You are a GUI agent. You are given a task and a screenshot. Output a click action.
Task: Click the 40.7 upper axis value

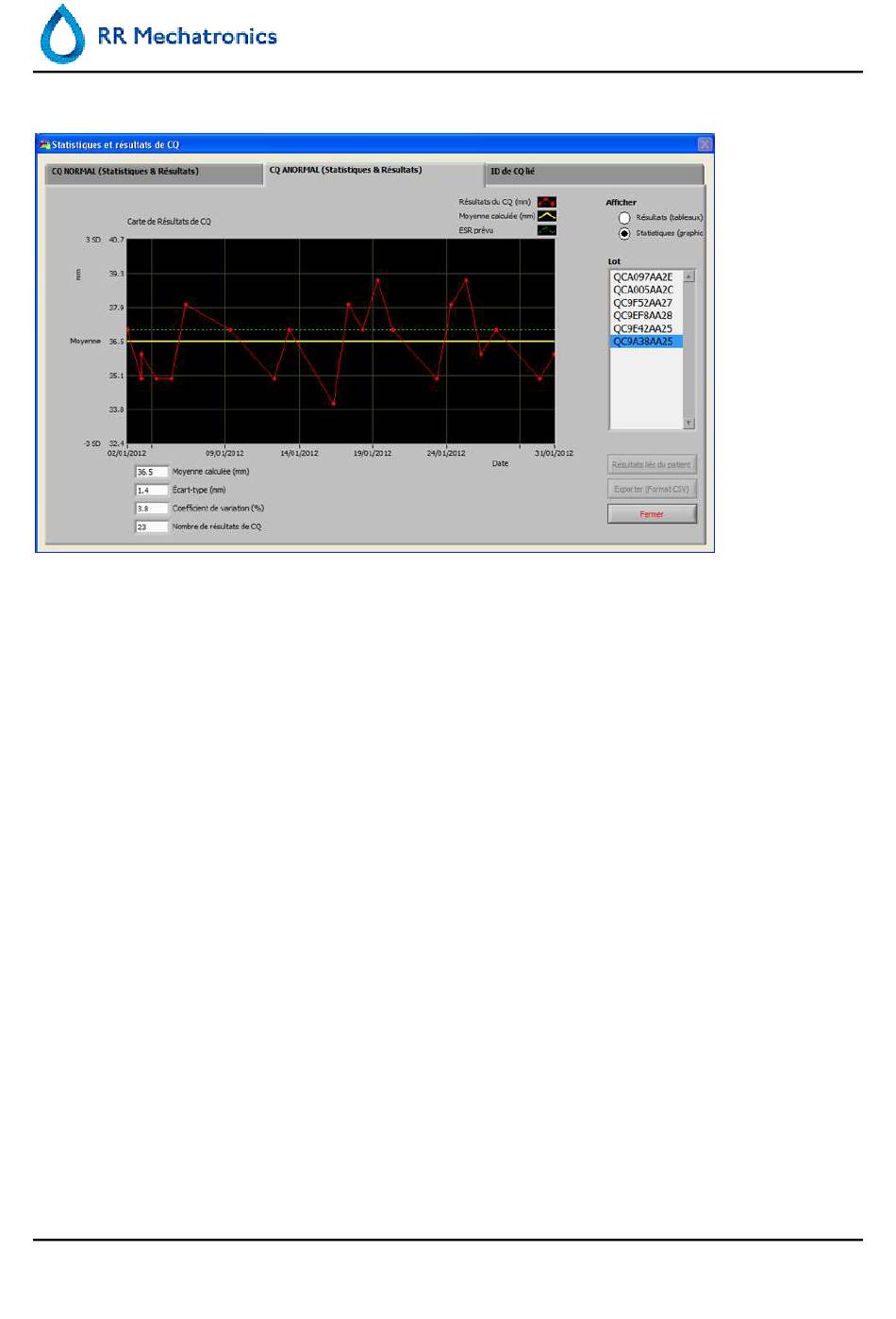point(116,240)
